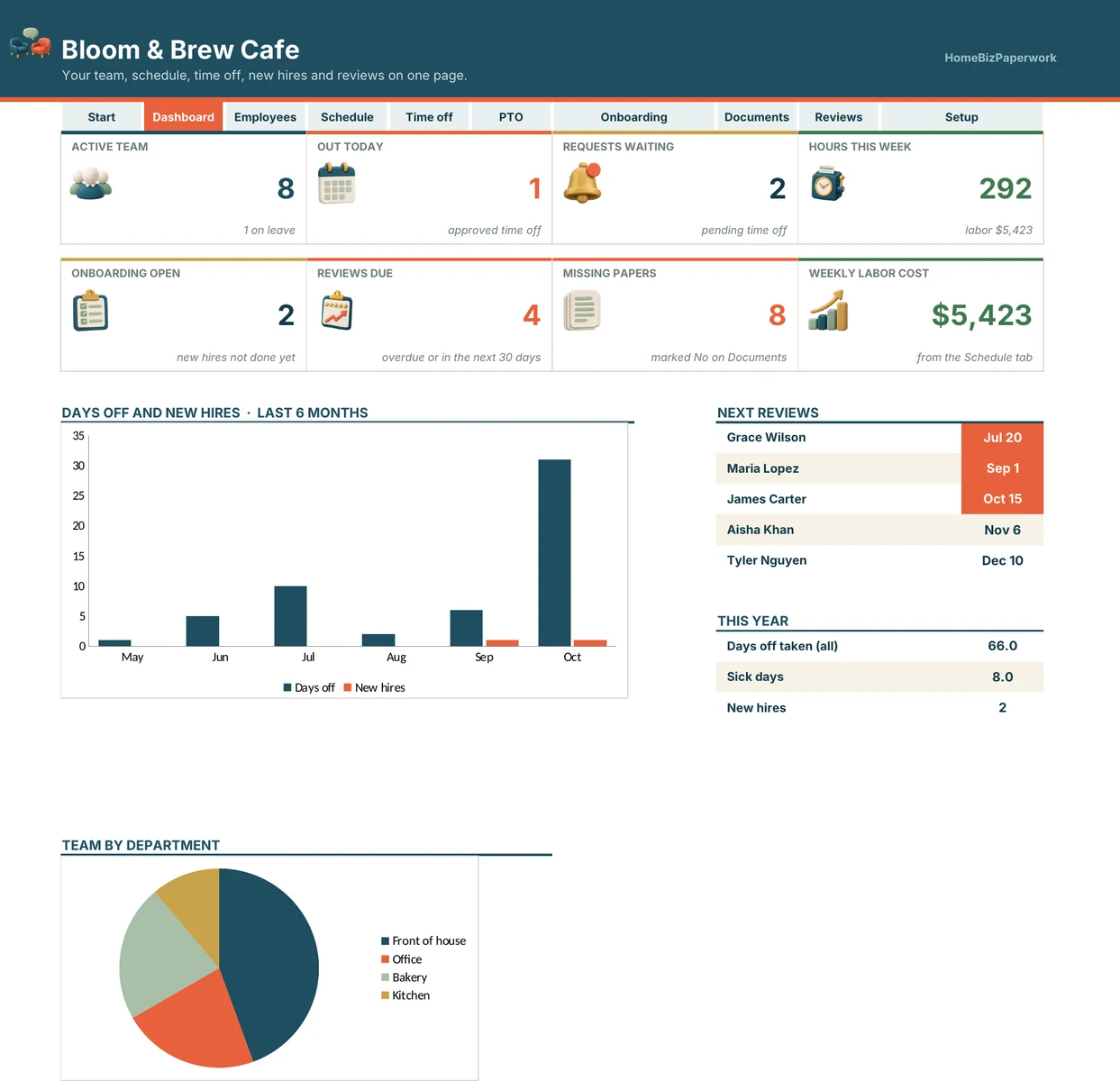Click the Hours This Week clock icon
The width and height of the screenshot is (1120, 1081).
[x=827, y=184]
